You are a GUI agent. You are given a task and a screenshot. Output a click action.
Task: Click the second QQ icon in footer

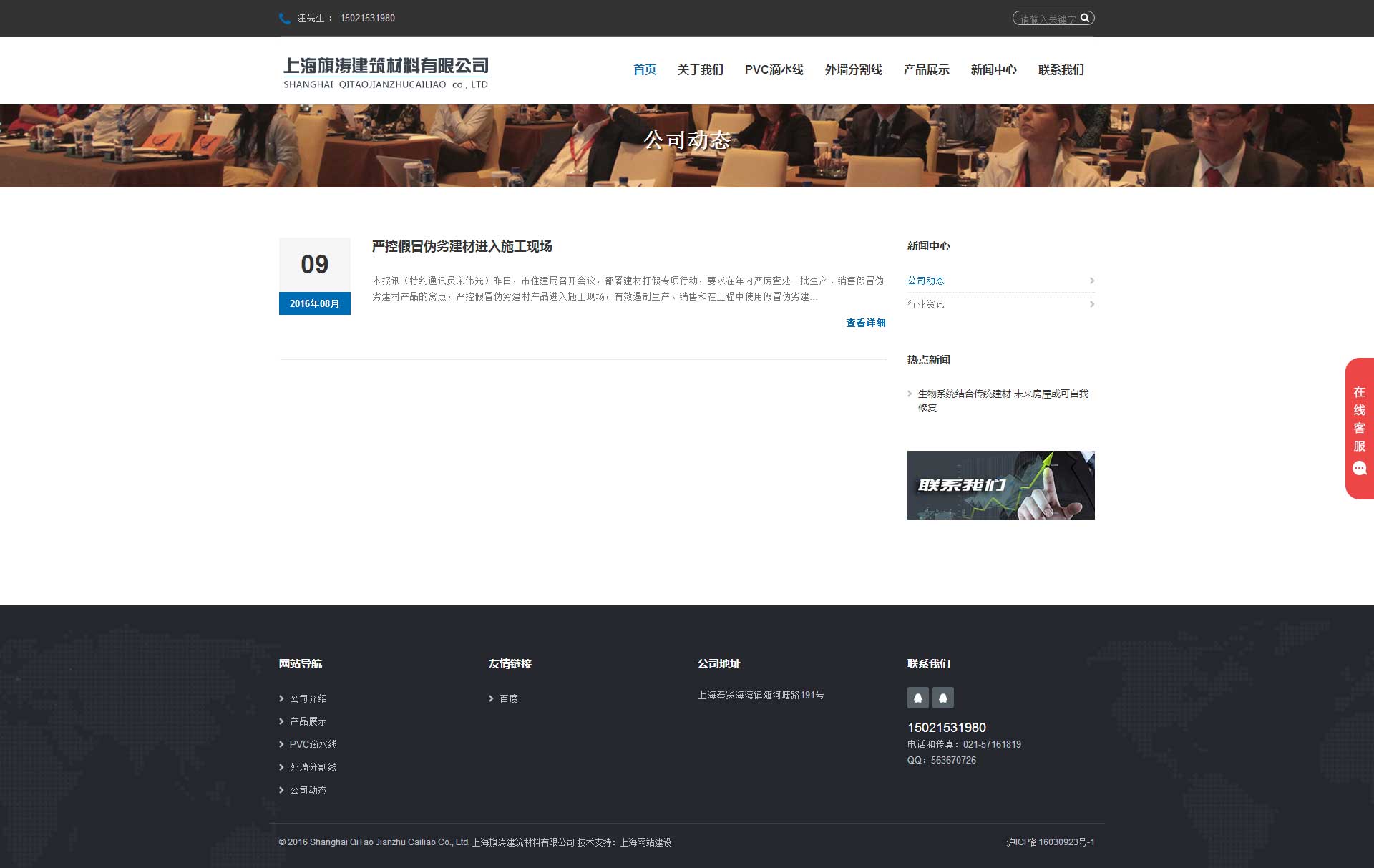tap(943, 698)
